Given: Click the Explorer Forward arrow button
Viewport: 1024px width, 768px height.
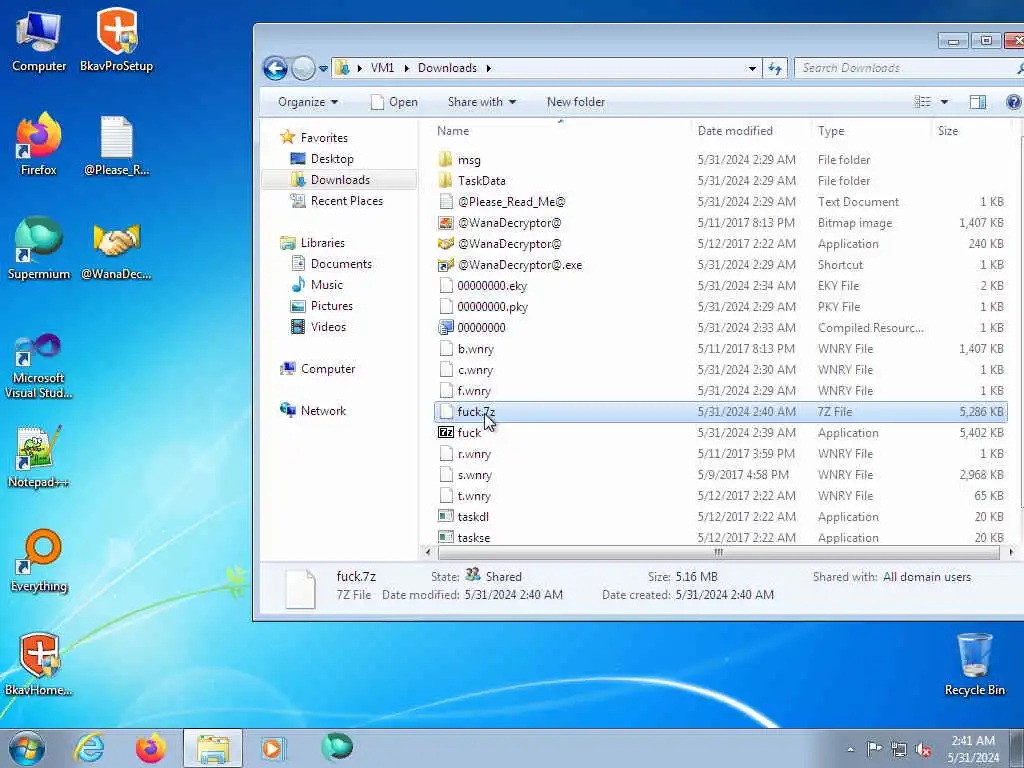Looking at the screenshot, I should point(302,68).
